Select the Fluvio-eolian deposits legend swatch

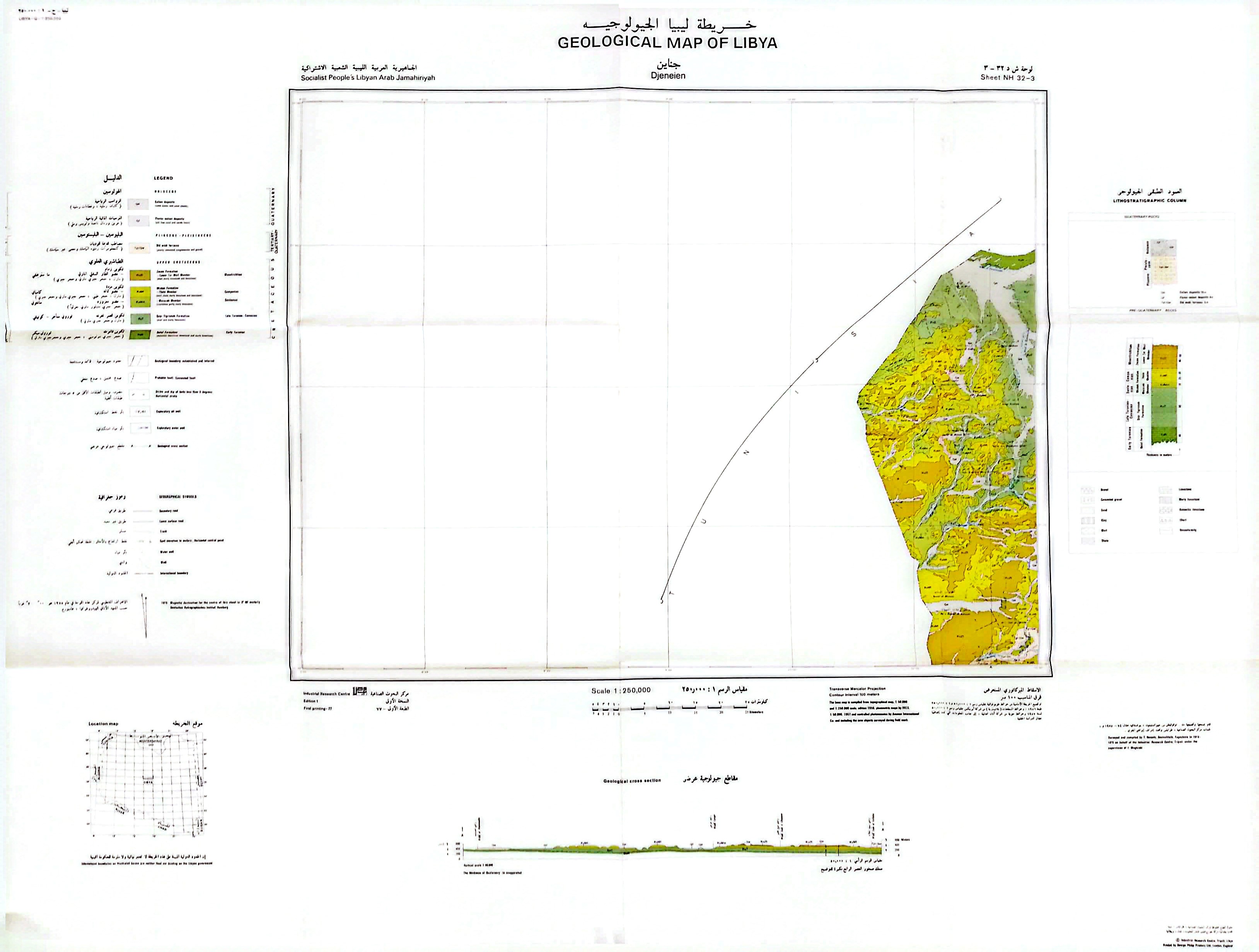click(x=138, y=221)
